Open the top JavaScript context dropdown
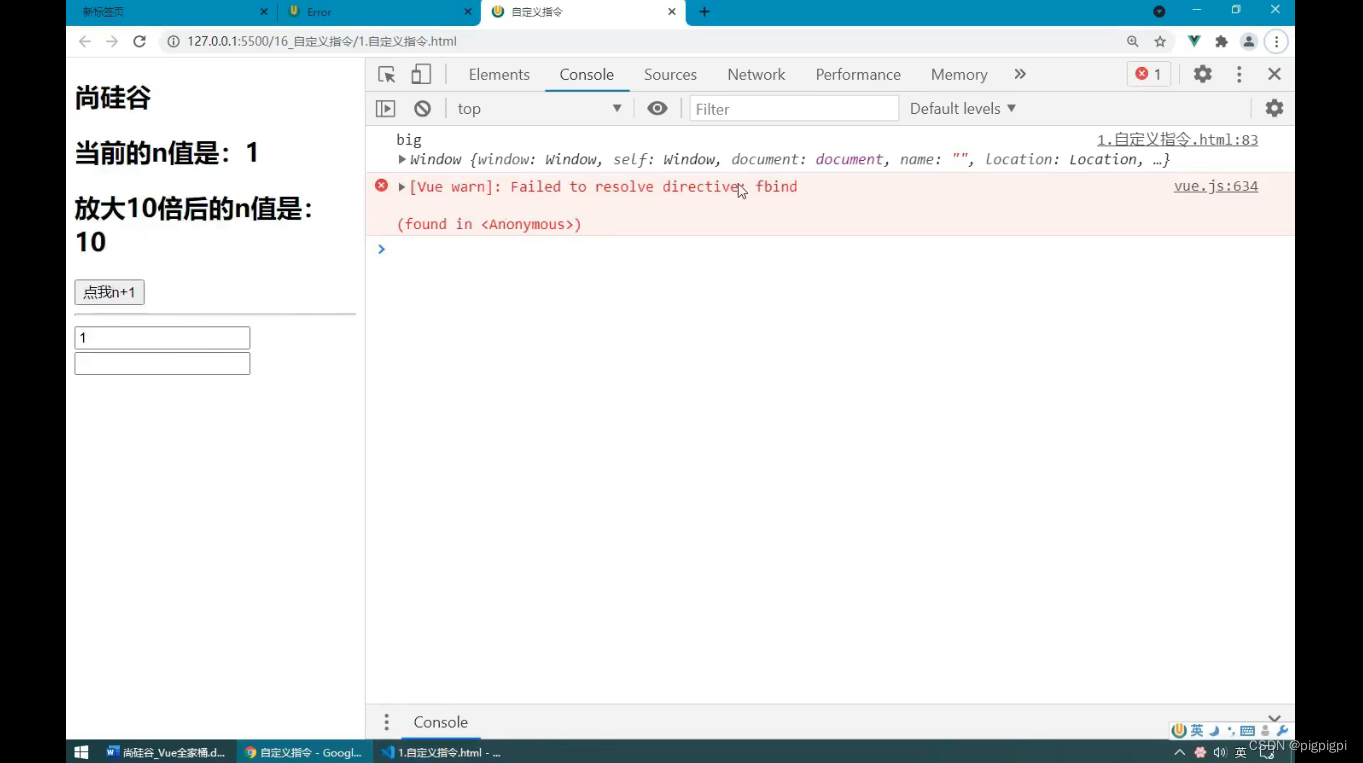The height and width of the screenshot is (763, 1363). (x=540, y=109)
